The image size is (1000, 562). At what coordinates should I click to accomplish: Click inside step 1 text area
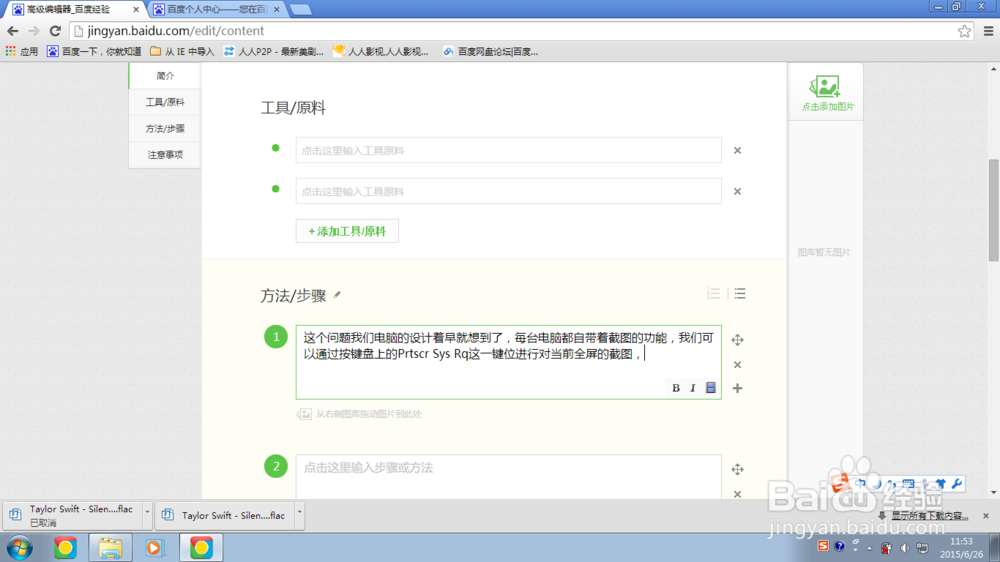(x=508, y=362)
